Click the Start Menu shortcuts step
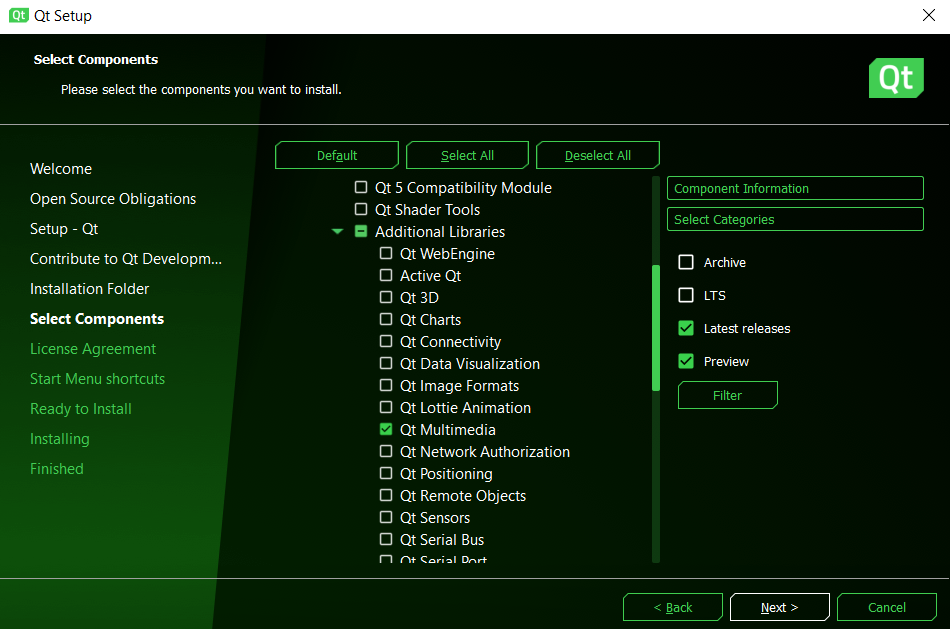The width and height of the screenshot is (950, 629). [98, 379]
